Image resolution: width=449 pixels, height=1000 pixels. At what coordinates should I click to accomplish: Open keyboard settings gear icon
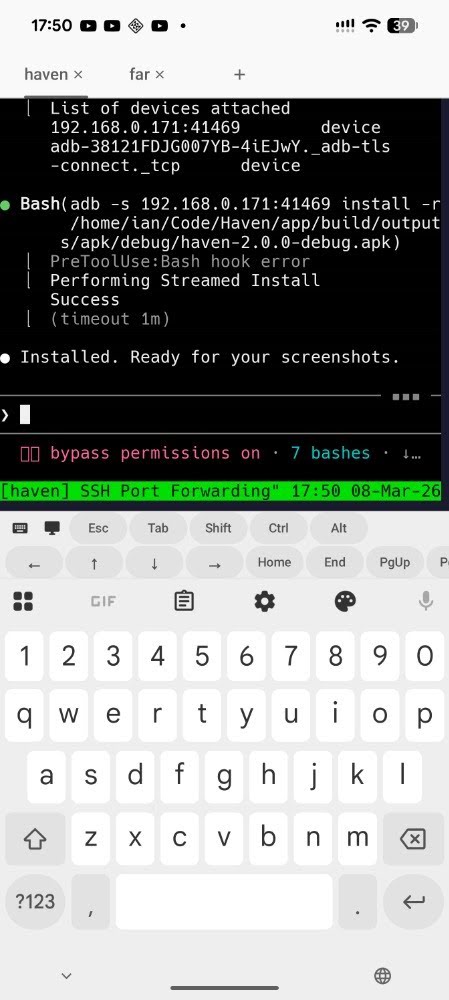(x=265, y=601)
